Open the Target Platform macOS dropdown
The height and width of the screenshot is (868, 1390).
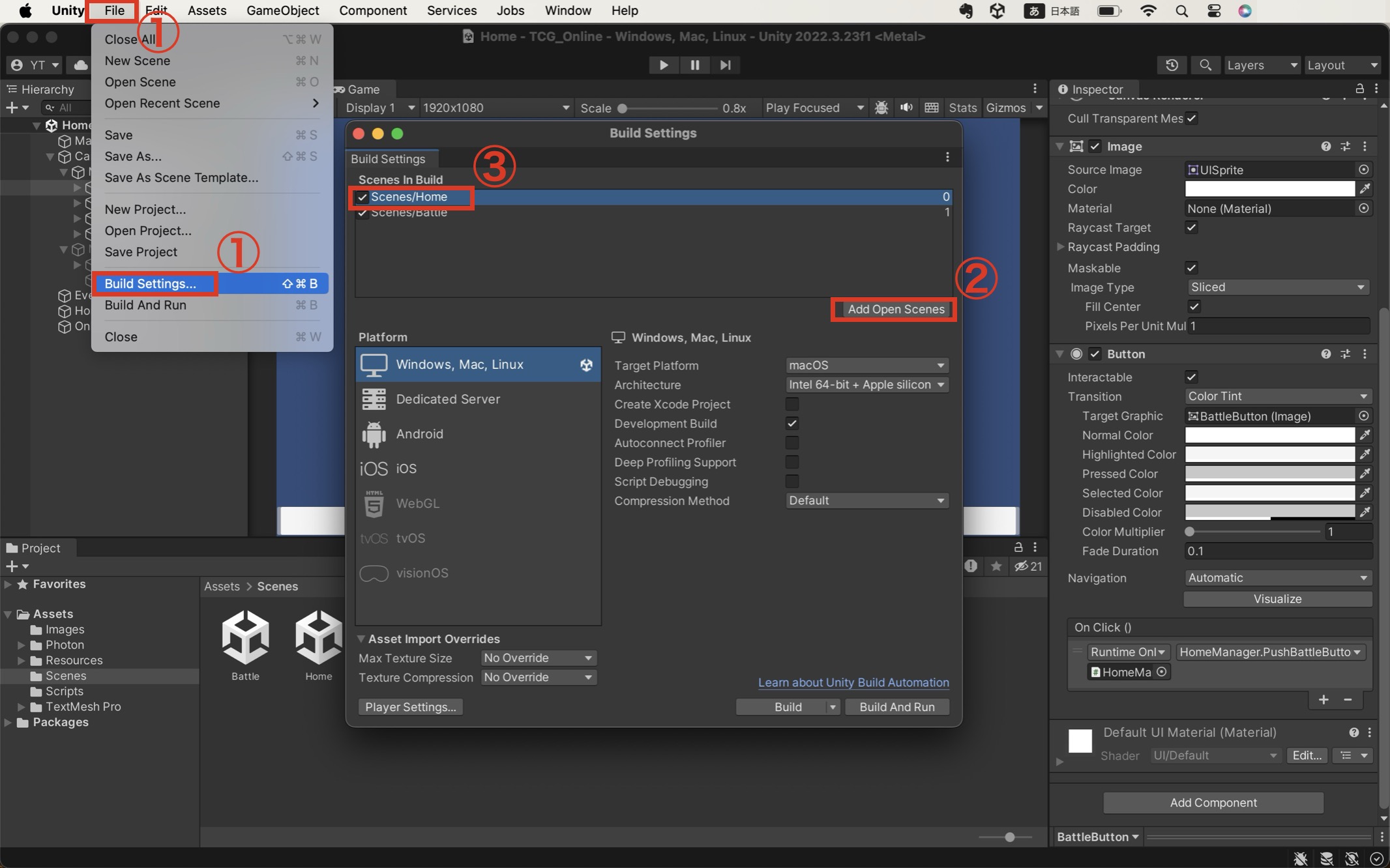click(x=866, y=366)
